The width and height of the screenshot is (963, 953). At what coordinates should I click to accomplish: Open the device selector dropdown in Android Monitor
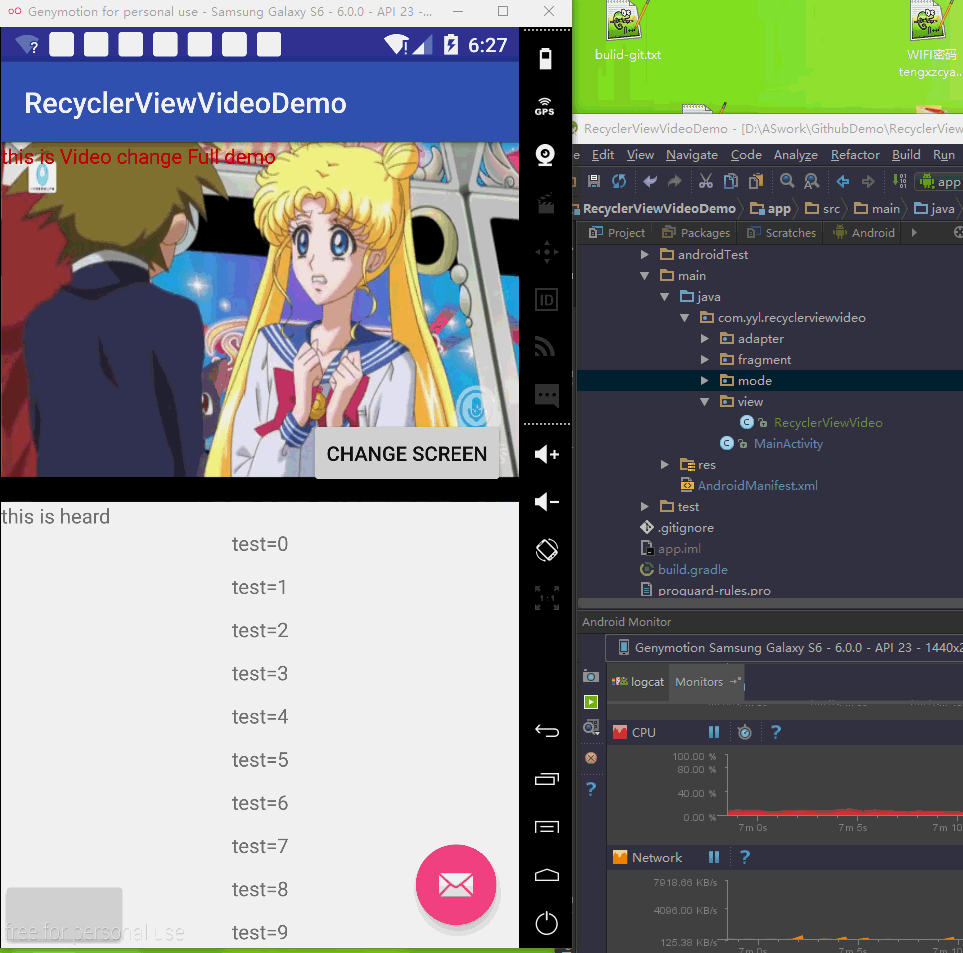tap(784, 648)
